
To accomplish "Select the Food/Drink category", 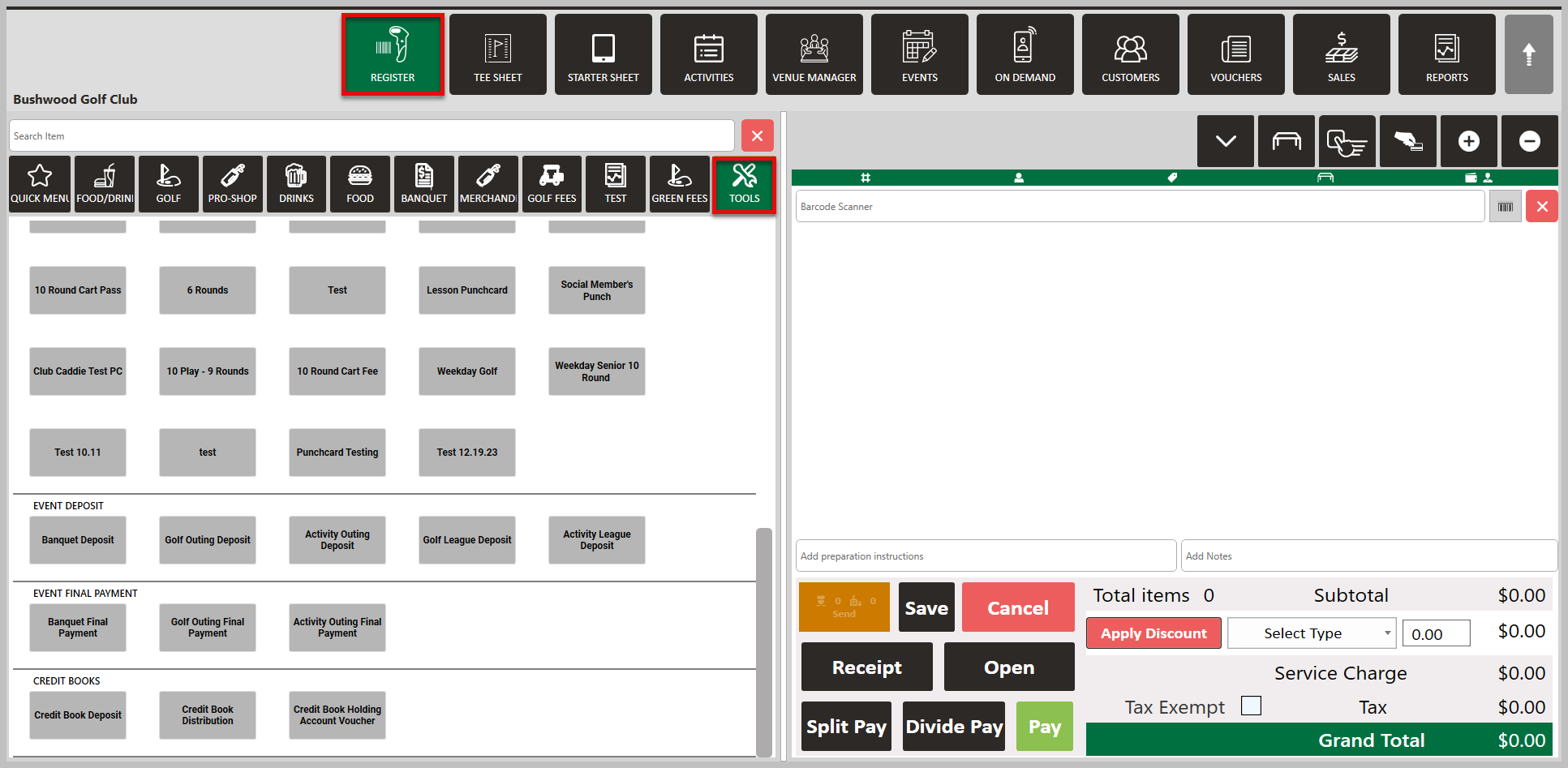I will [105, 184].
